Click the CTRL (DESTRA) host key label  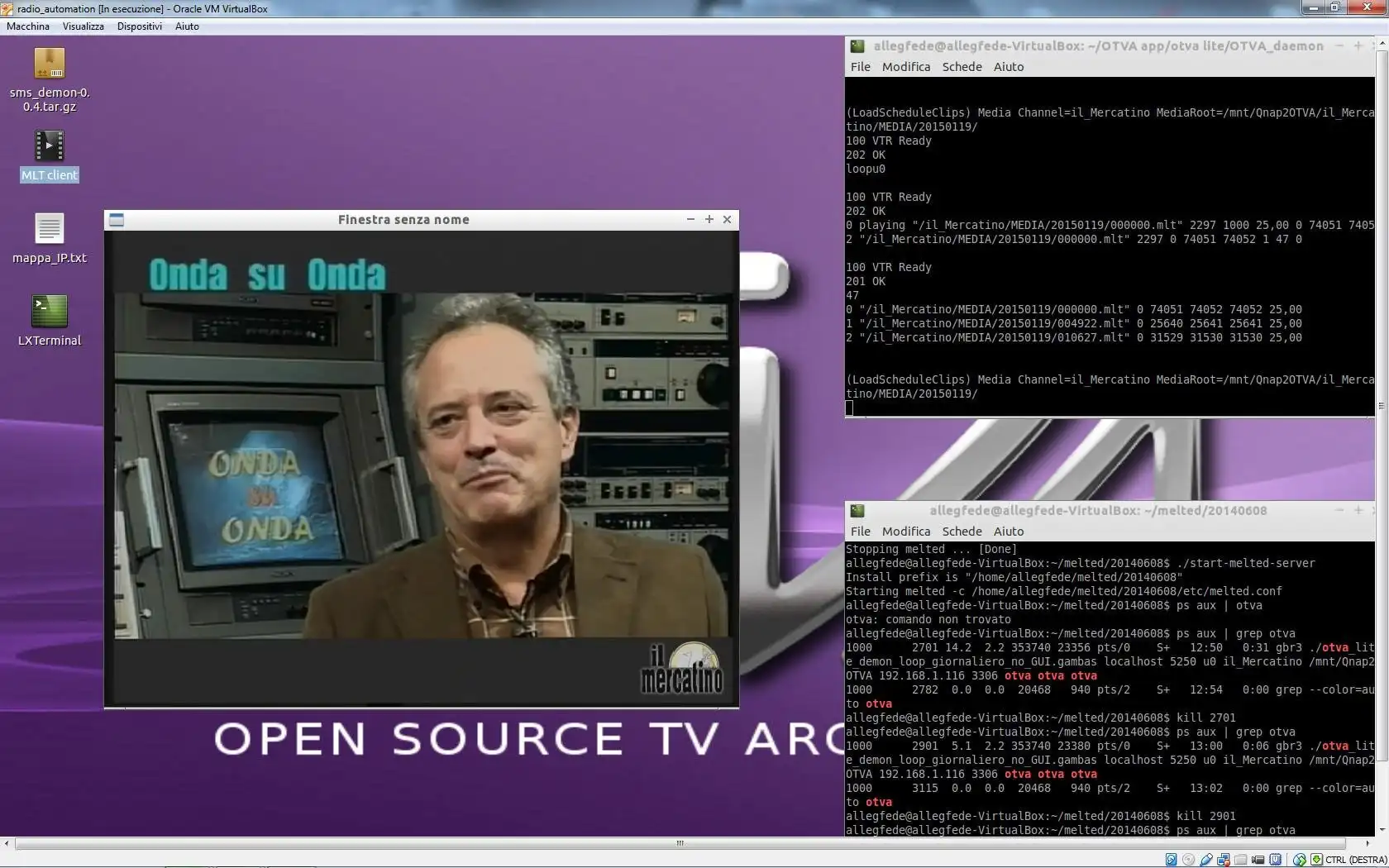point(1356,860)
